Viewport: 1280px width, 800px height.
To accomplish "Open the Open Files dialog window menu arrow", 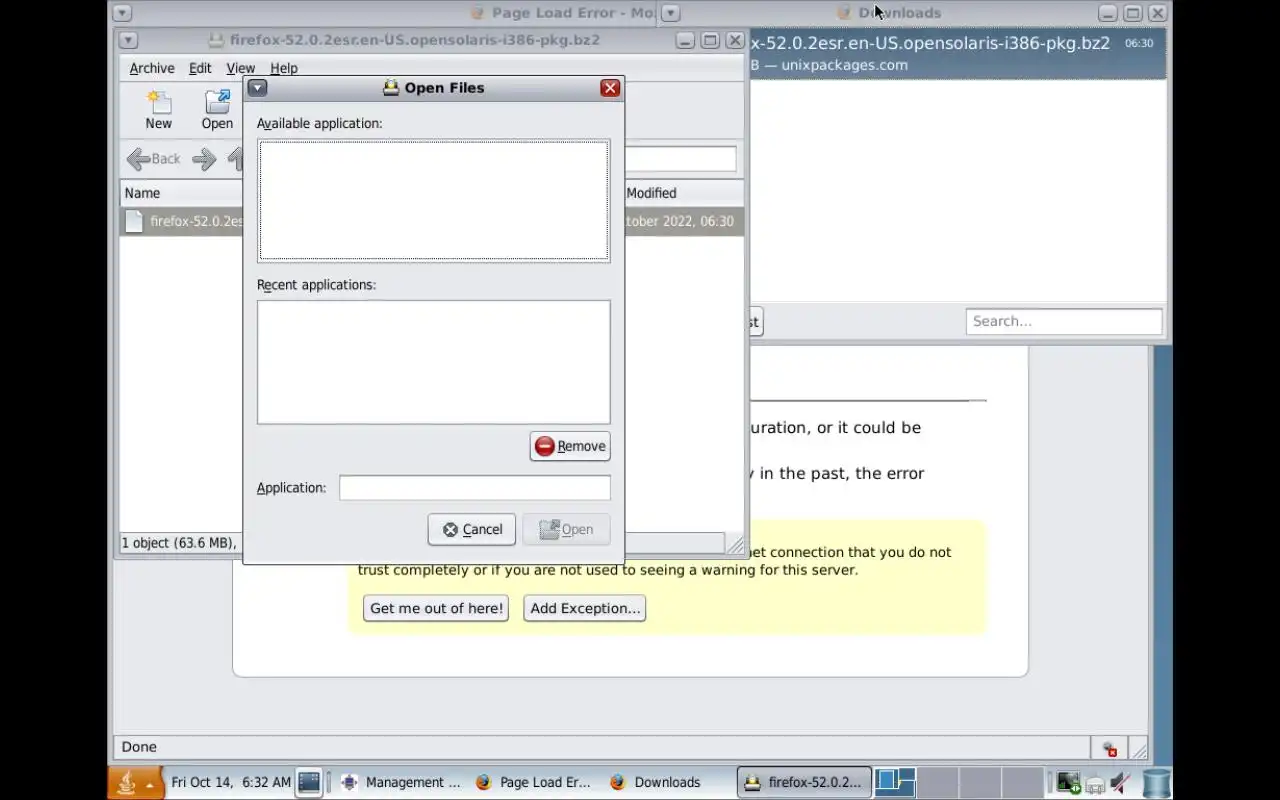I will click(257, 88).
